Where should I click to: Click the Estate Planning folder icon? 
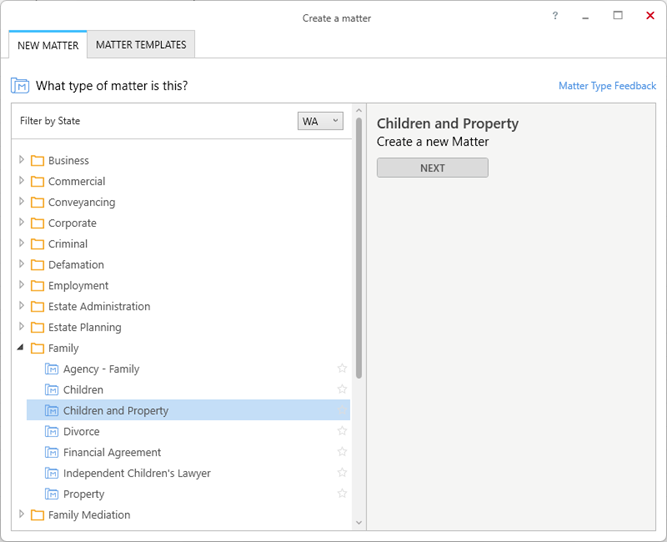point(38,328)
